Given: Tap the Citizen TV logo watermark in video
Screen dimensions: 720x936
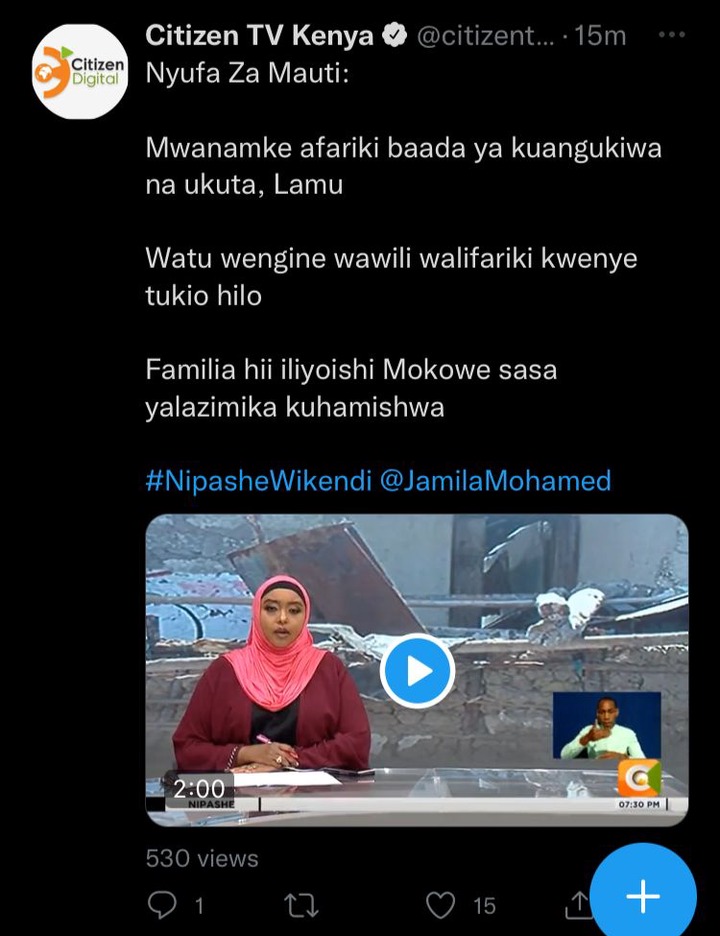Looking at the screenshot, I should [x=639, y=778].
